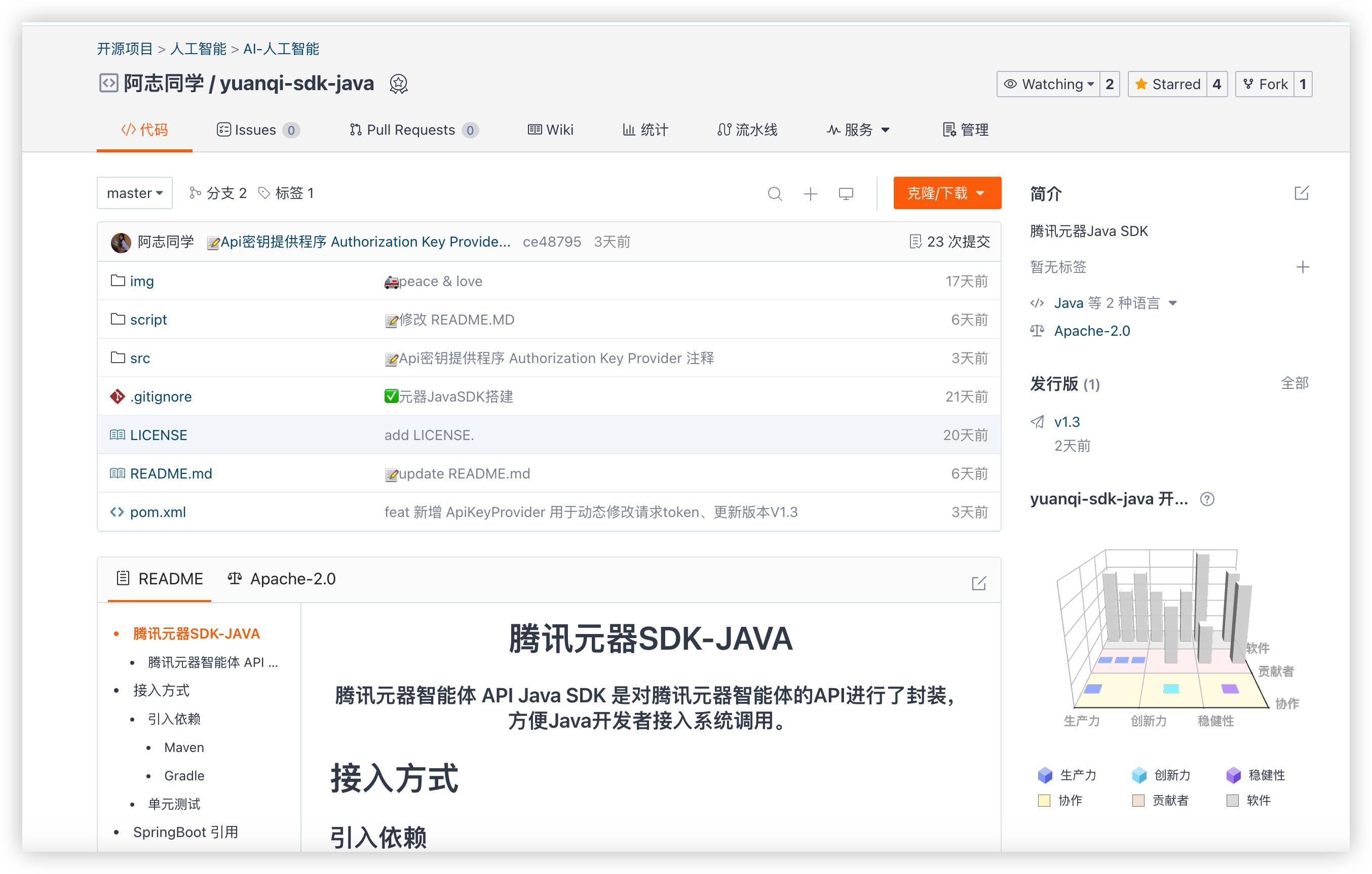Toggle the 贡献者 legend item
Viewport: 1372px width, 874px height.
click(1160, 801)
